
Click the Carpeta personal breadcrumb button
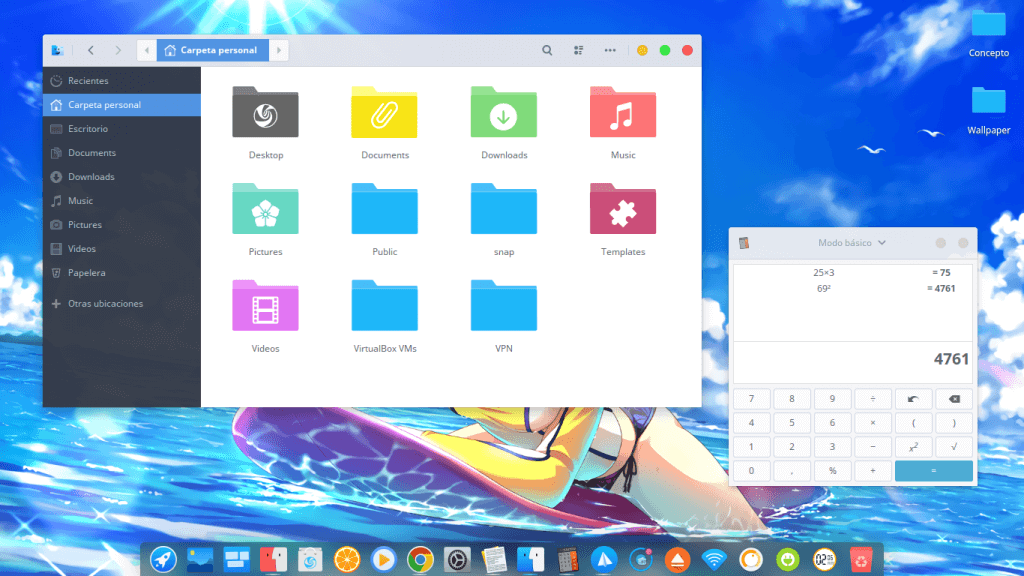(212, 50)
